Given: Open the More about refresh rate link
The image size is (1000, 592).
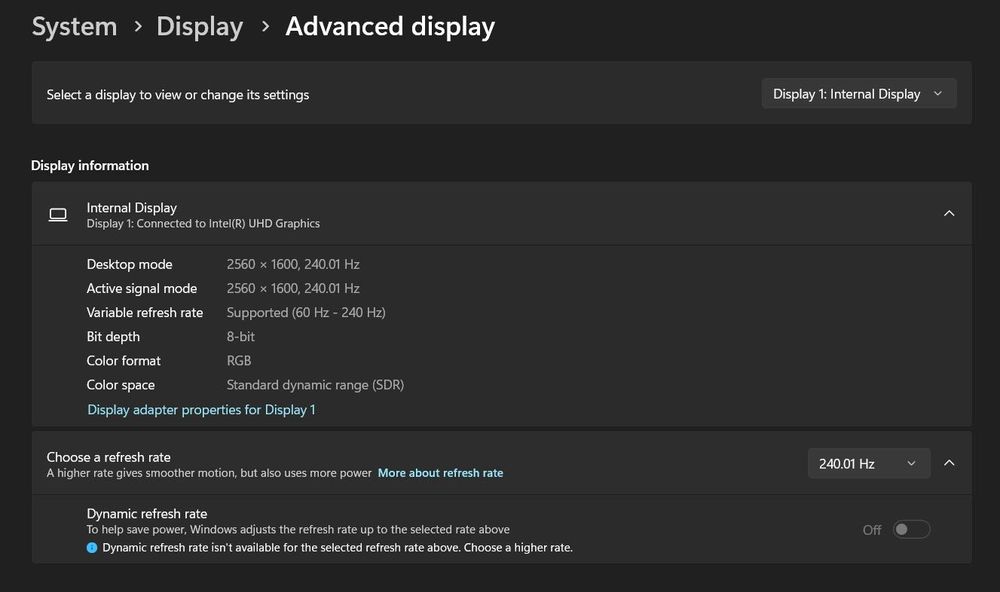Looking at the screenshot, I should click(440, 473).
